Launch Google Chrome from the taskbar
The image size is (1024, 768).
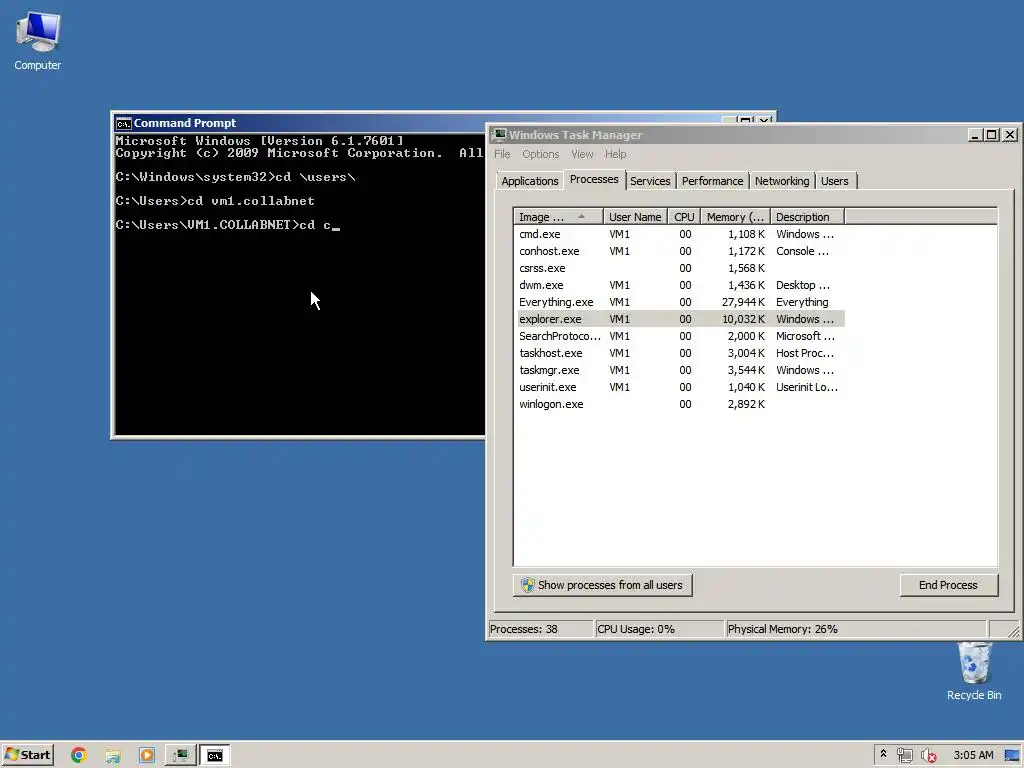78,755
